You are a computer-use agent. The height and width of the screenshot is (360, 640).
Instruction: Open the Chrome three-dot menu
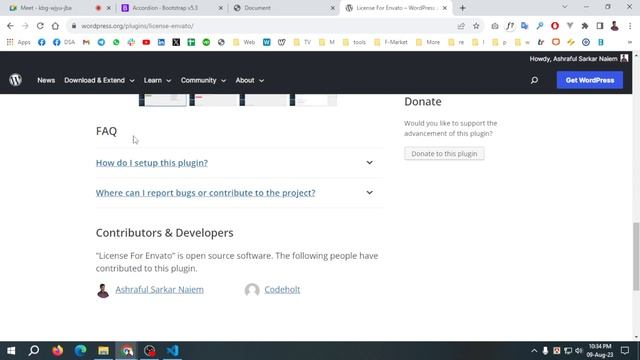coord(630,26)
